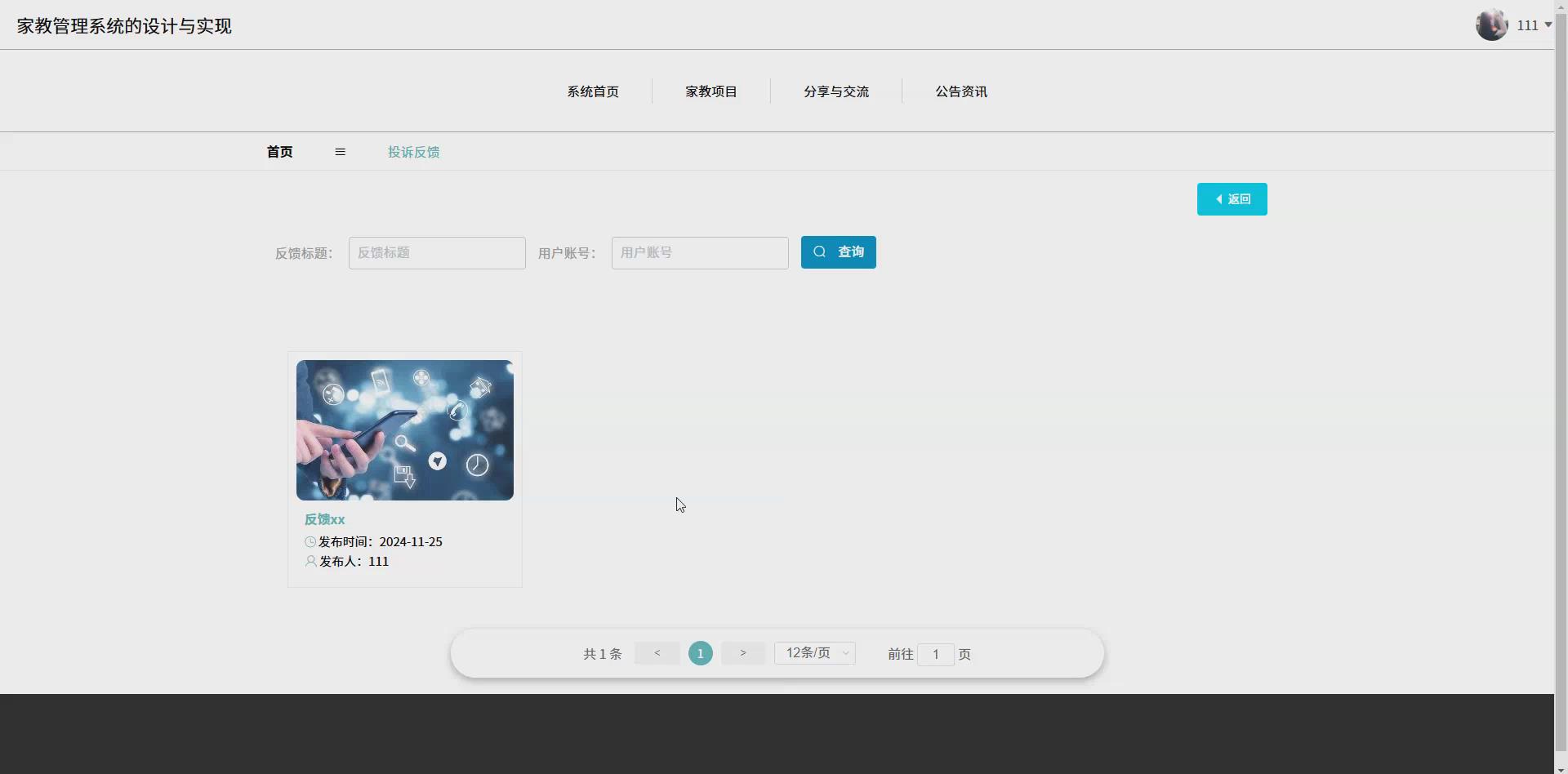Image resolution: width=1568 pixels, height=774 pixels.
Task: Click the 返回 back button
Action: tap(1232, 198)
